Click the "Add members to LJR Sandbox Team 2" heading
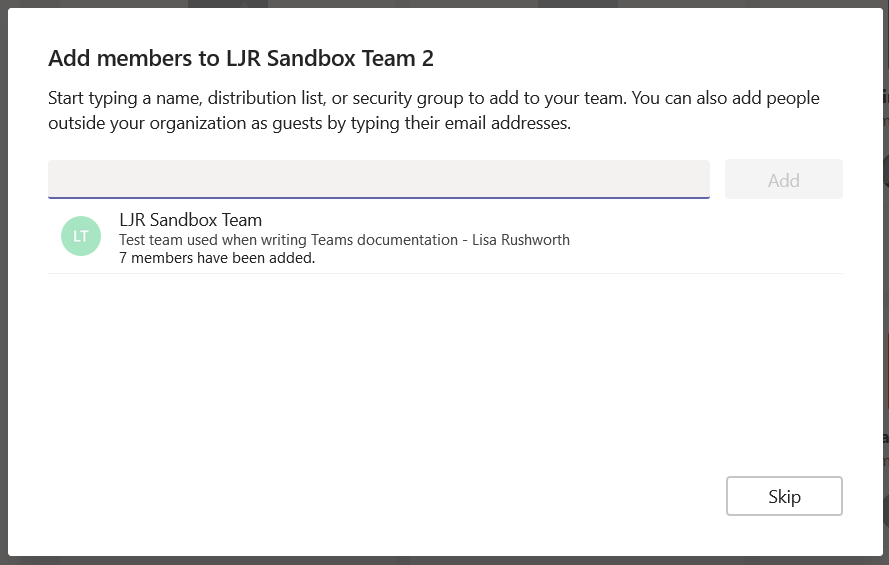Image resolution: width=889 pixels, height=565 pixels. [241, 58]
